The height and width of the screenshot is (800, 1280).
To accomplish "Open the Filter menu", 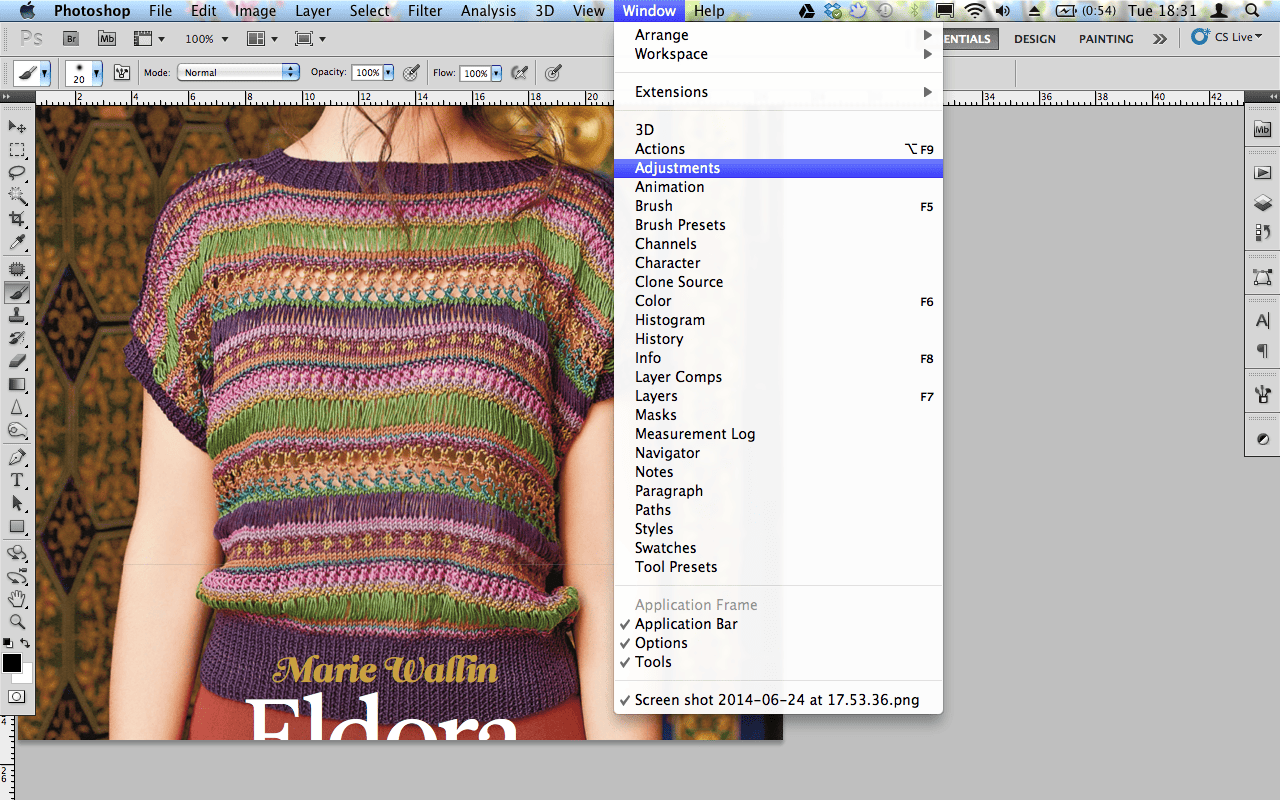I will coord(425,11).
